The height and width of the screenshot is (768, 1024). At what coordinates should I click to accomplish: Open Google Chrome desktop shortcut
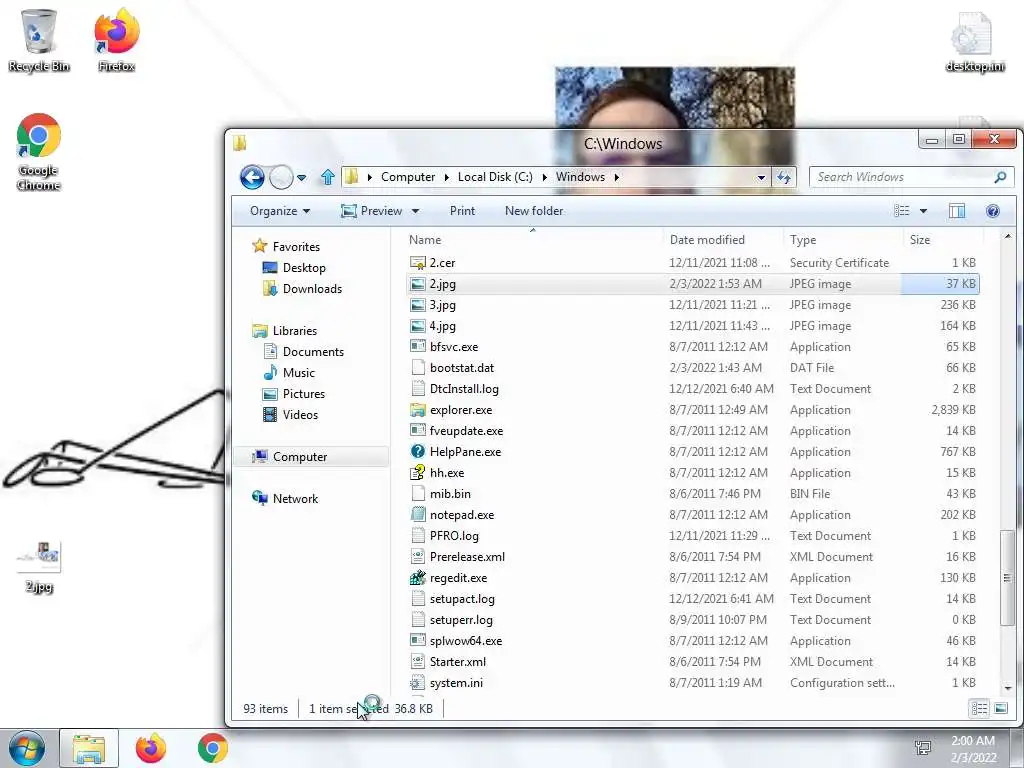click(39, 152)
